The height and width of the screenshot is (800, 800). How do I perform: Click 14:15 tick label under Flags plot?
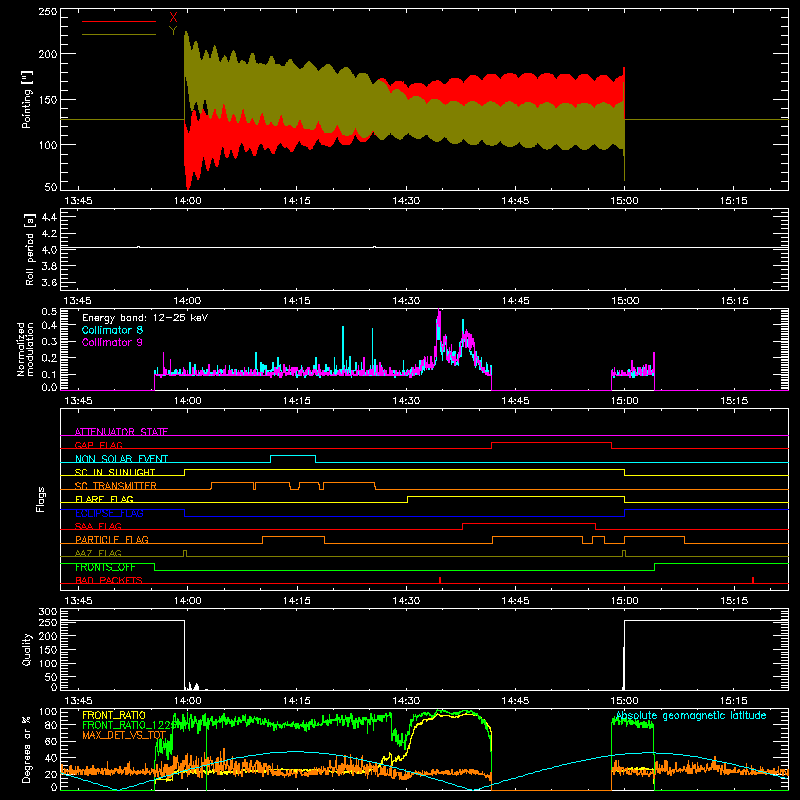296,601
